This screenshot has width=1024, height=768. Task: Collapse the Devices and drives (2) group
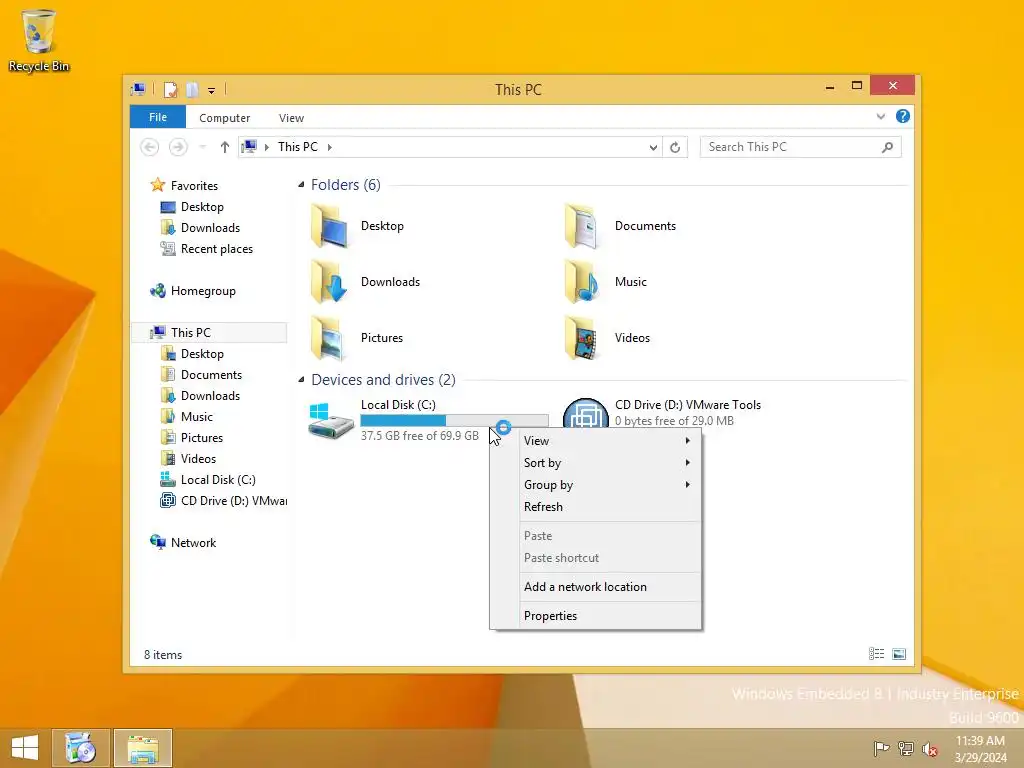point(301,379)
